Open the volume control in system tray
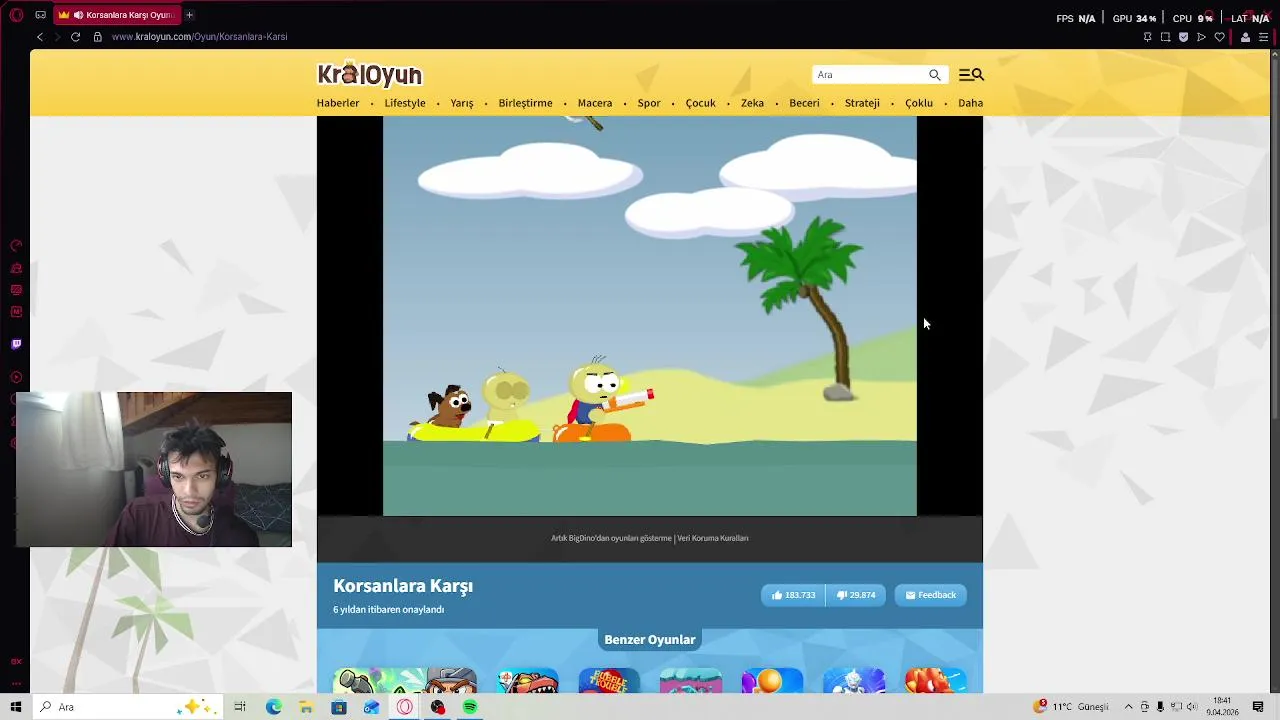Viewport: 1280px width, 720px height. click(x=1191, y=707)
